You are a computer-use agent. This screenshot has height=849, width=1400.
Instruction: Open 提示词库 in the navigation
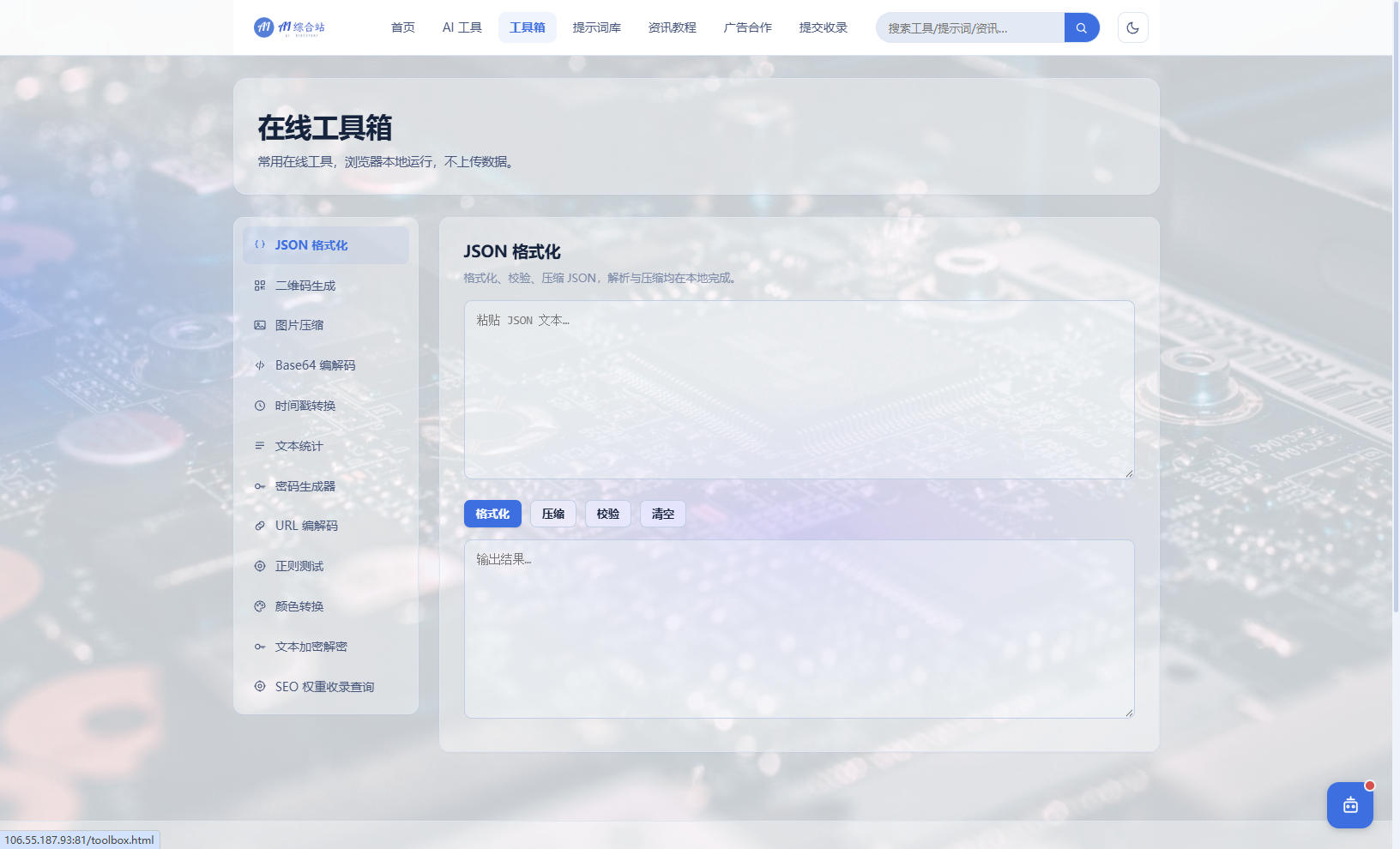pyautogui.click(x=597, y=27)
